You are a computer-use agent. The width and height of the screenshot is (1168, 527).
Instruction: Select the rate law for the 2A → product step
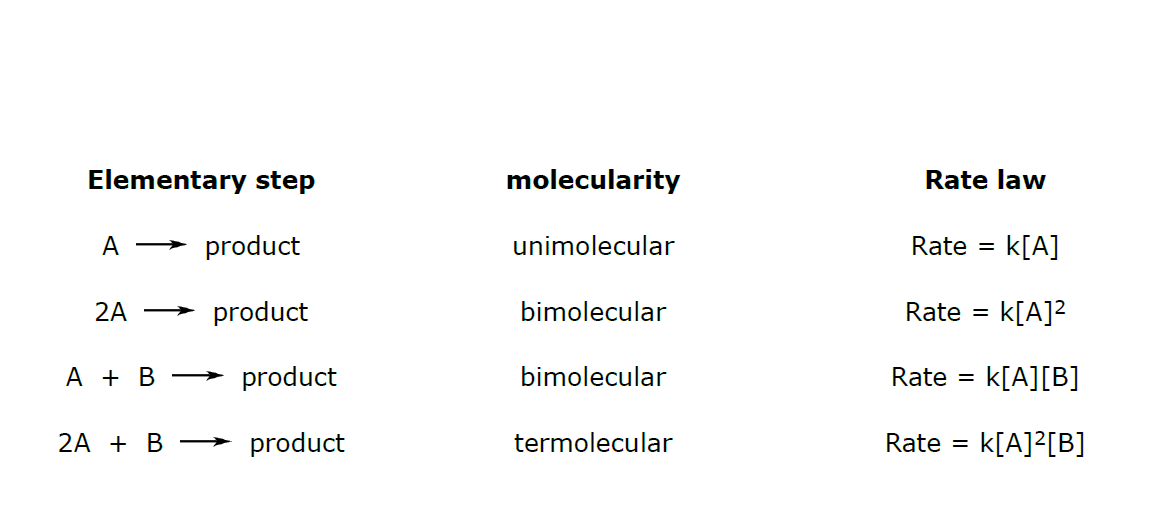tap(985, 312)
